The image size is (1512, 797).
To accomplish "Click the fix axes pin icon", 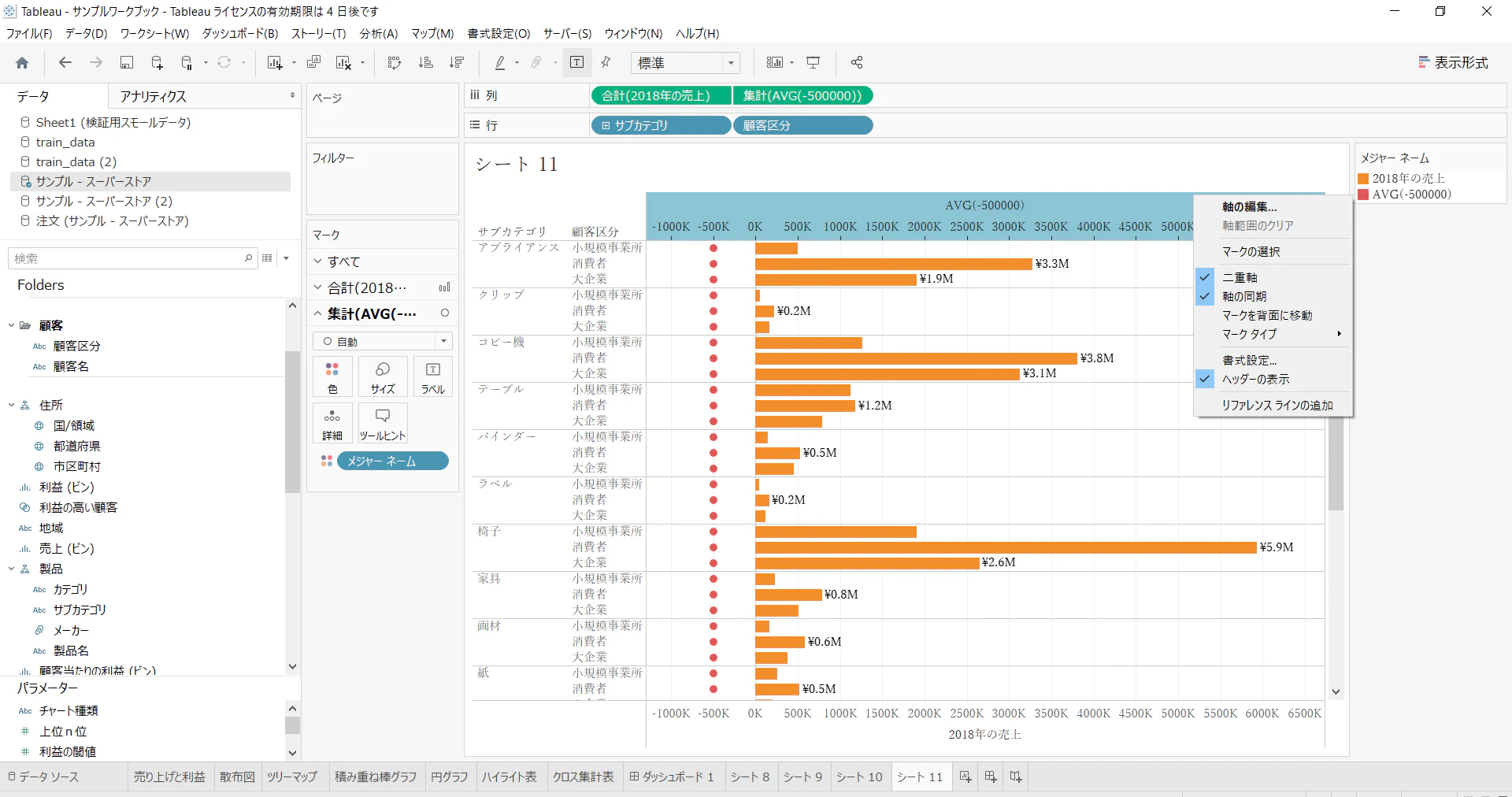I will pos(606,62).
